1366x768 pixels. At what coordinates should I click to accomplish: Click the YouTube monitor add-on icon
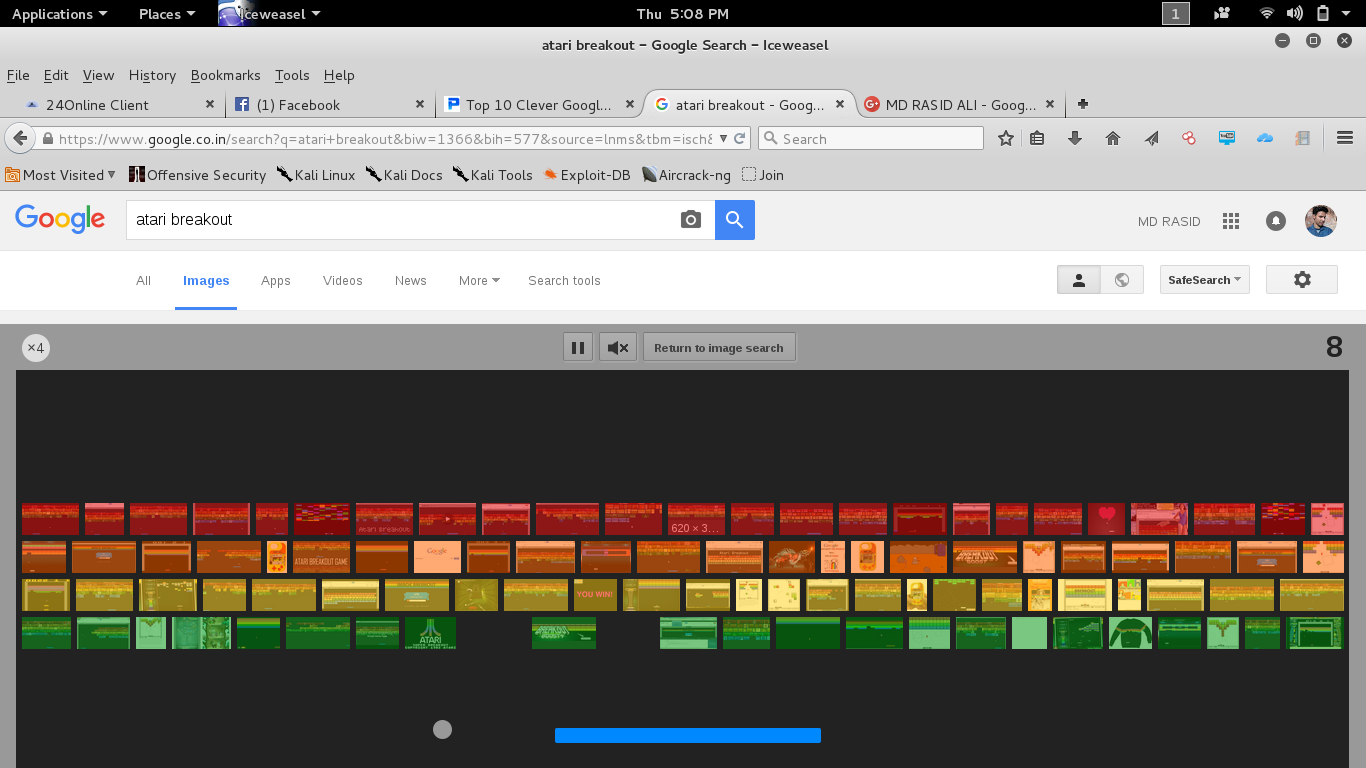point(1227,139)
